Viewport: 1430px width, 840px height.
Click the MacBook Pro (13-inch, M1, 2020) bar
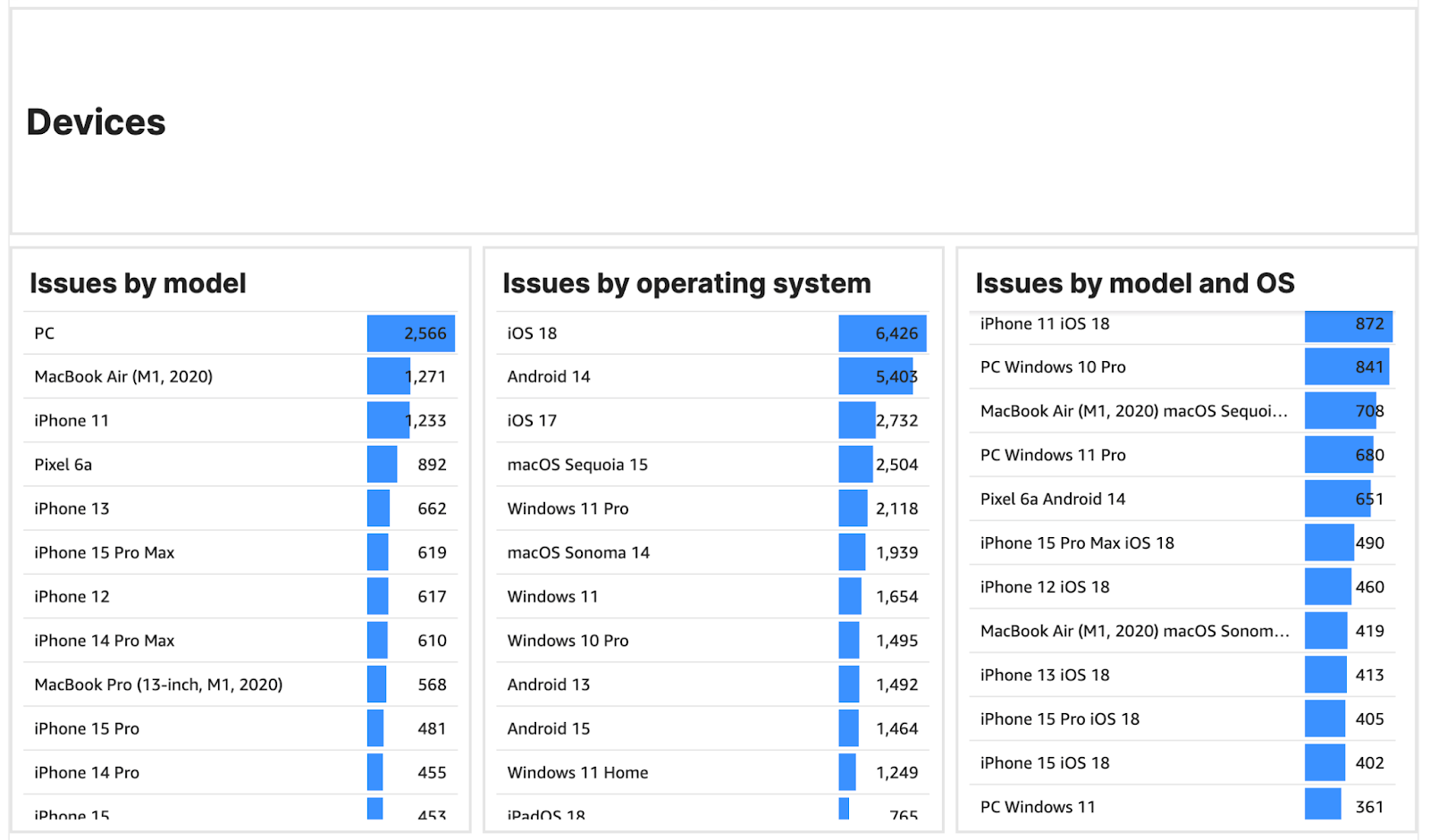(x=376, y=684)
